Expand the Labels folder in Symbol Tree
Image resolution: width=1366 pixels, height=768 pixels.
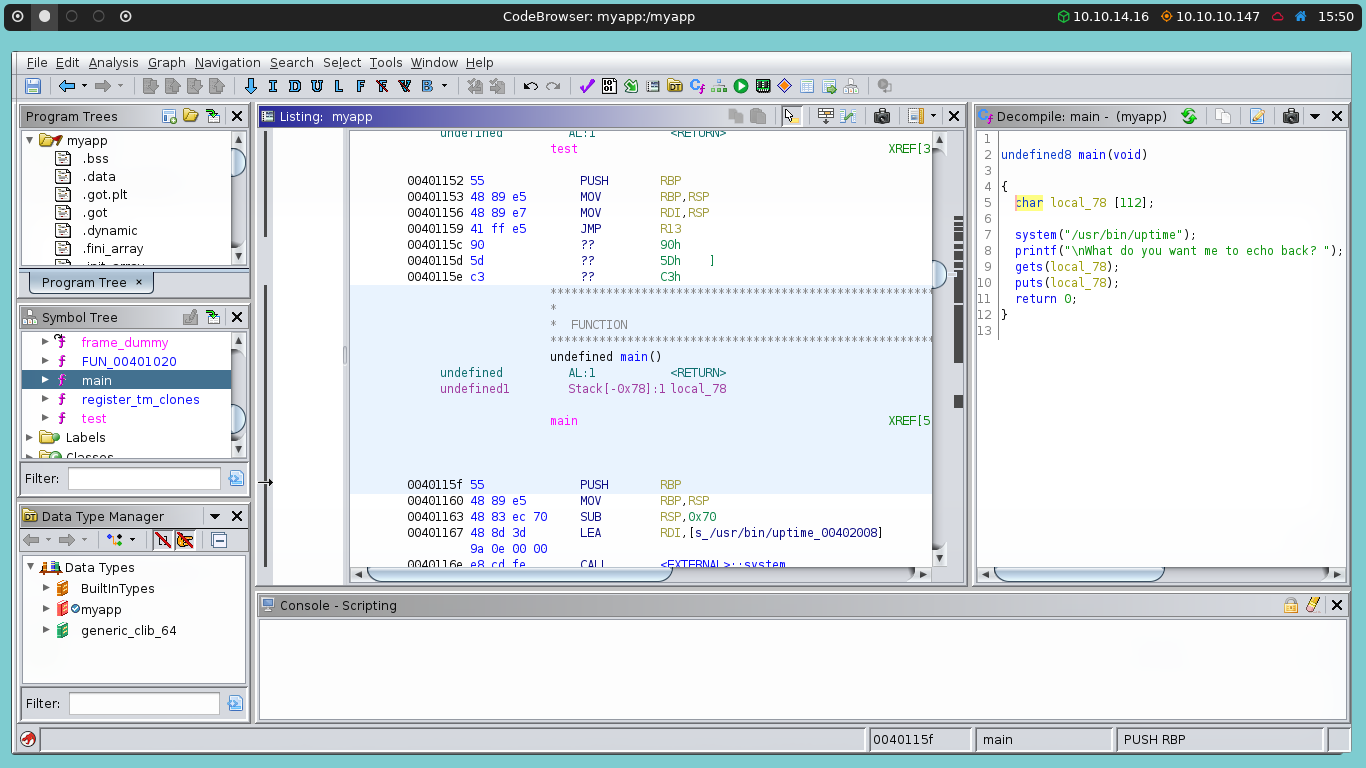click(x=30, y=437)
